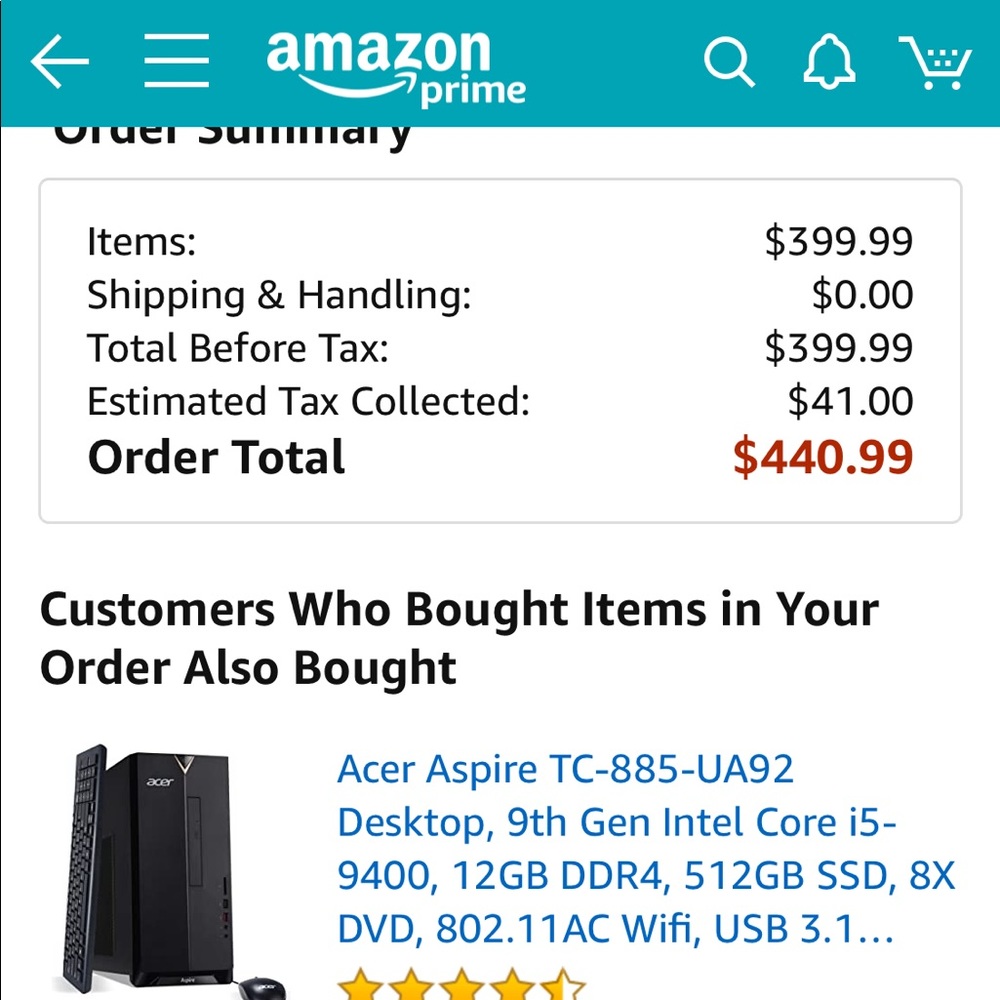The image size is (1000, 1000).
Task: Tap the Amazon Prime logo
Action: 396,68
